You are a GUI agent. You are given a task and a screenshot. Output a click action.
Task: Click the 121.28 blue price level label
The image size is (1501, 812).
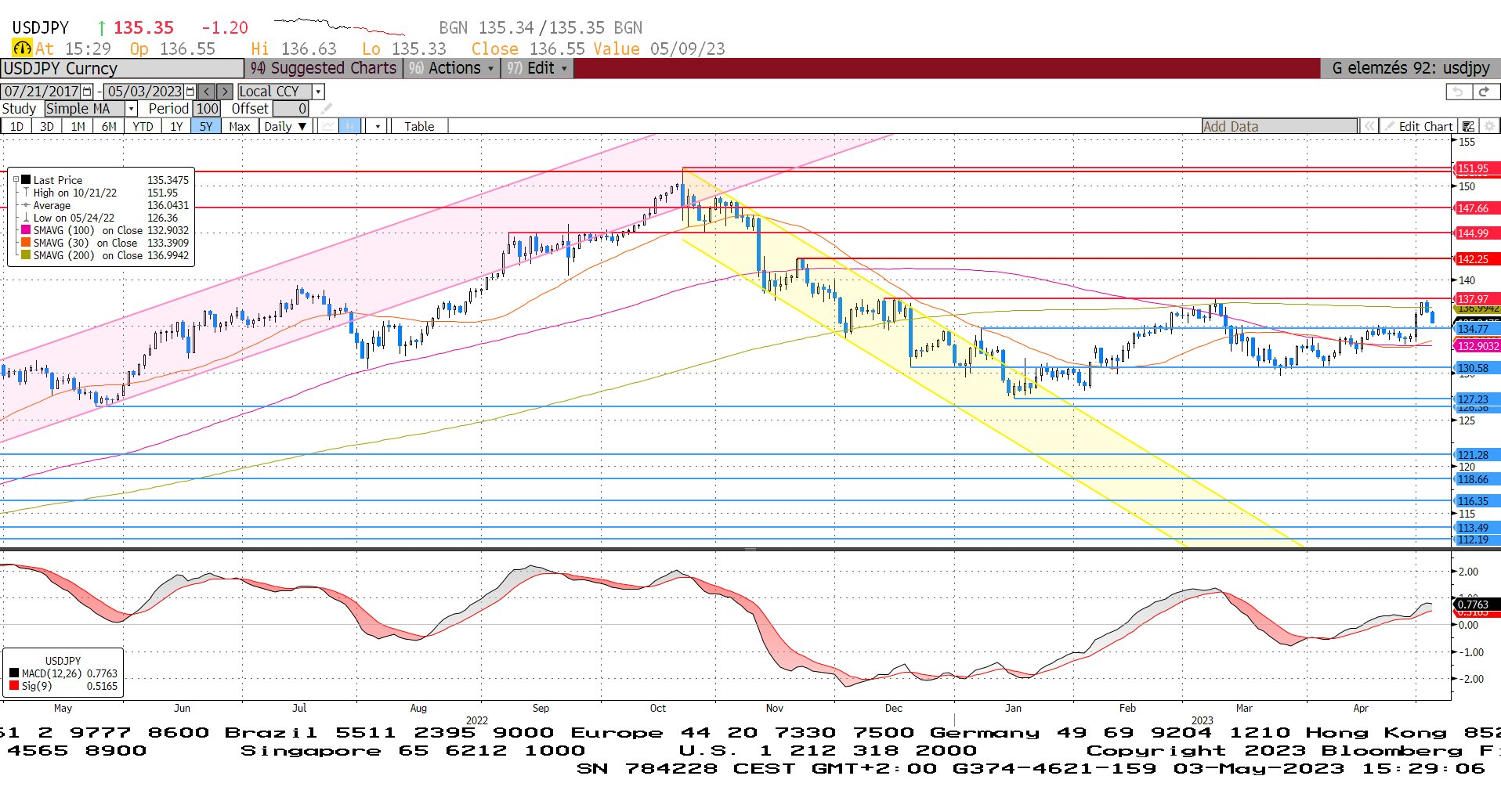1477,455
